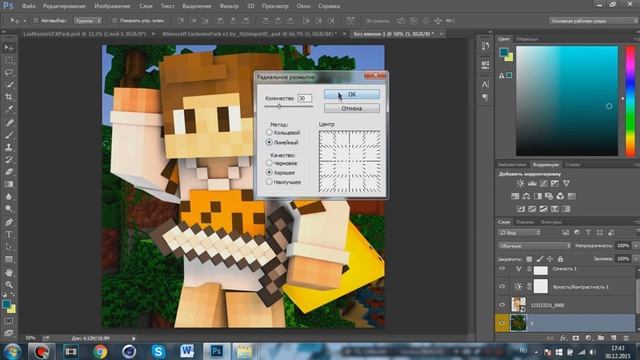640x360 pixels.
Task: Select the Move tool in toolbox
Action: click(x=9, y=48)
